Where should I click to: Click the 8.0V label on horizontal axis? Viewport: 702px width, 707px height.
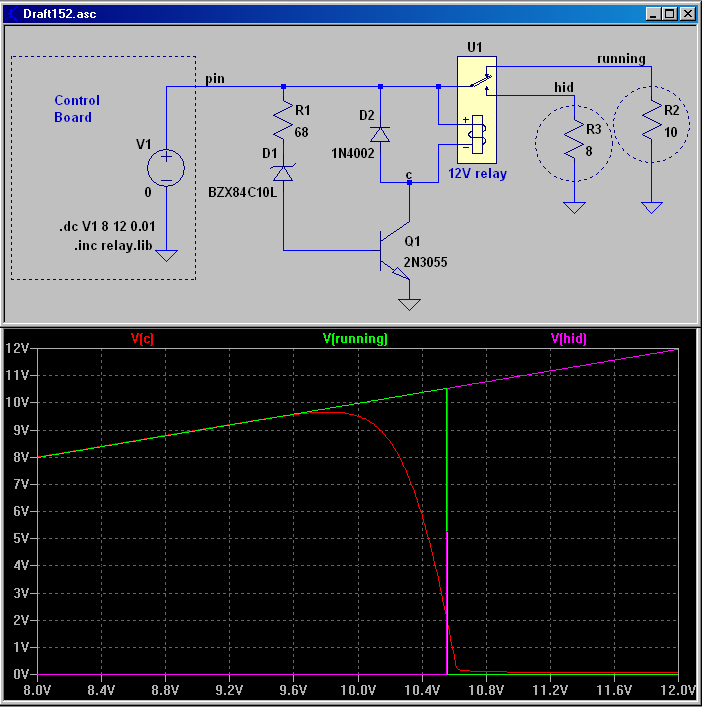(36, 690)
